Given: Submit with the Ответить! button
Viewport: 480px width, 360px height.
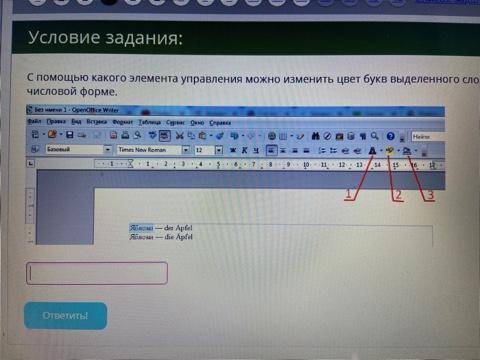Looking at the screenshot, I should click(x=65, y=316).
